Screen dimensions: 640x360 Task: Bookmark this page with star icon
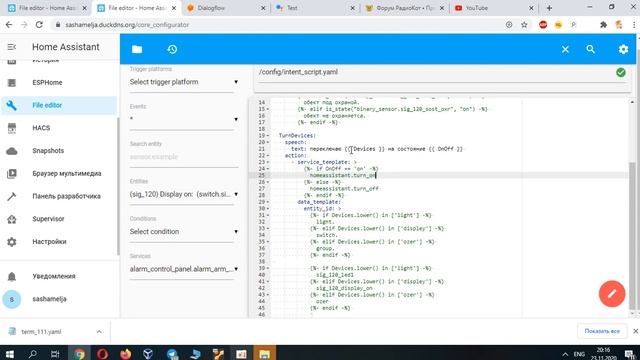point(524,25)
